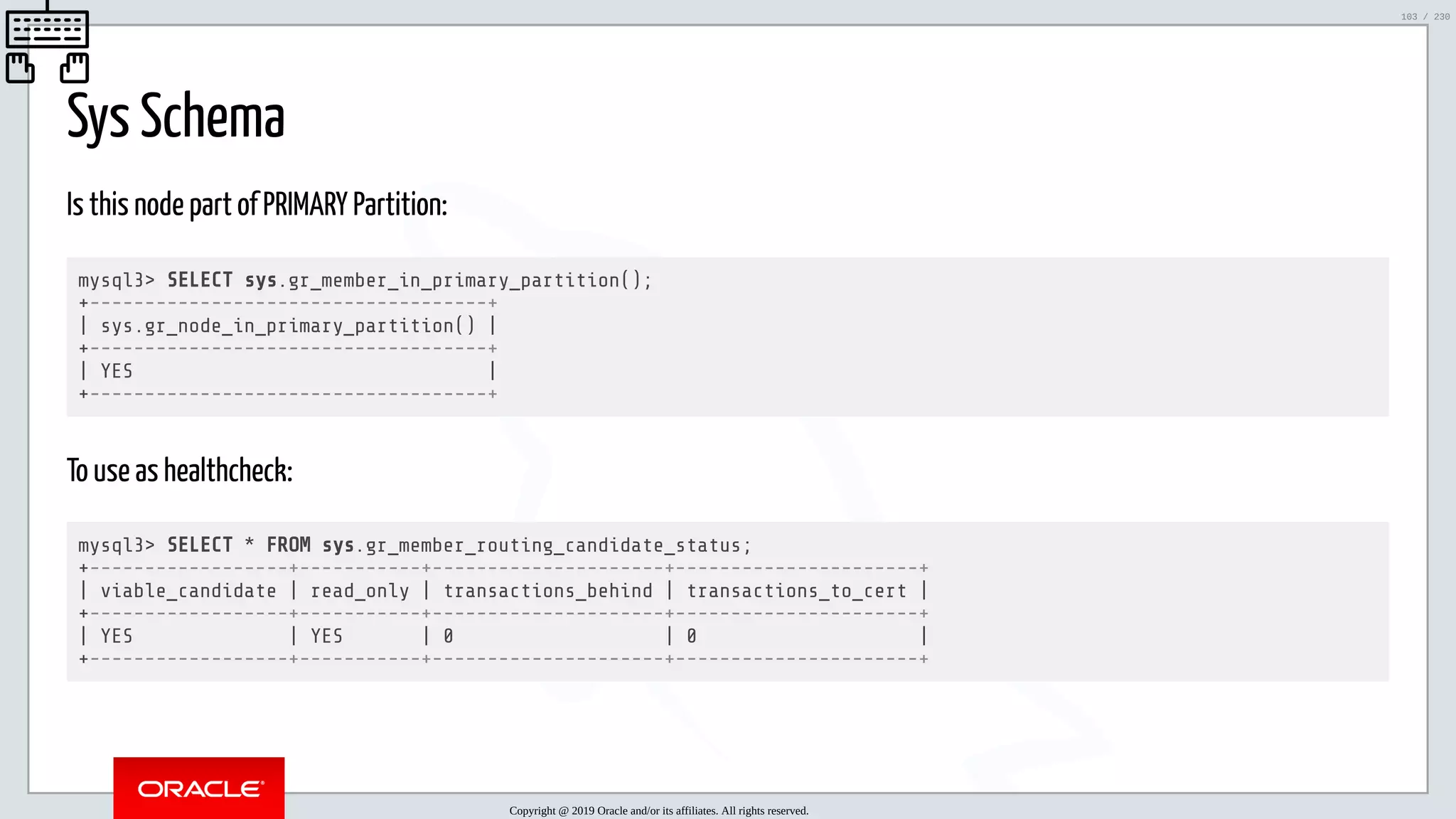Click the 'transactions_behind' column header
Image resolution: width=1456 pixels, height=819 pixels.
coord(548,591)
